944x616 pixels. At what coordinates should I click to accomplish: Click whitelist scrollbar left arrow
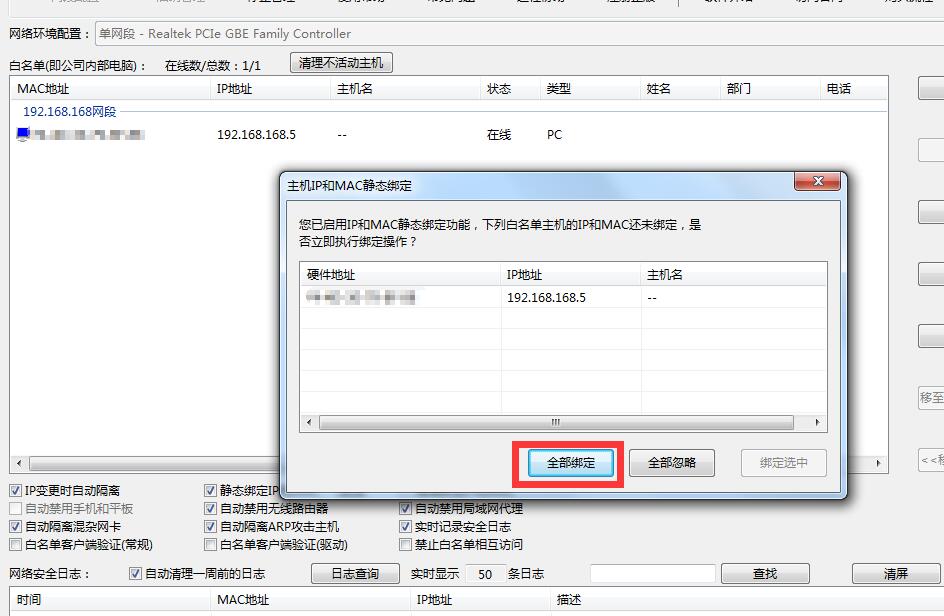[19, 463]
